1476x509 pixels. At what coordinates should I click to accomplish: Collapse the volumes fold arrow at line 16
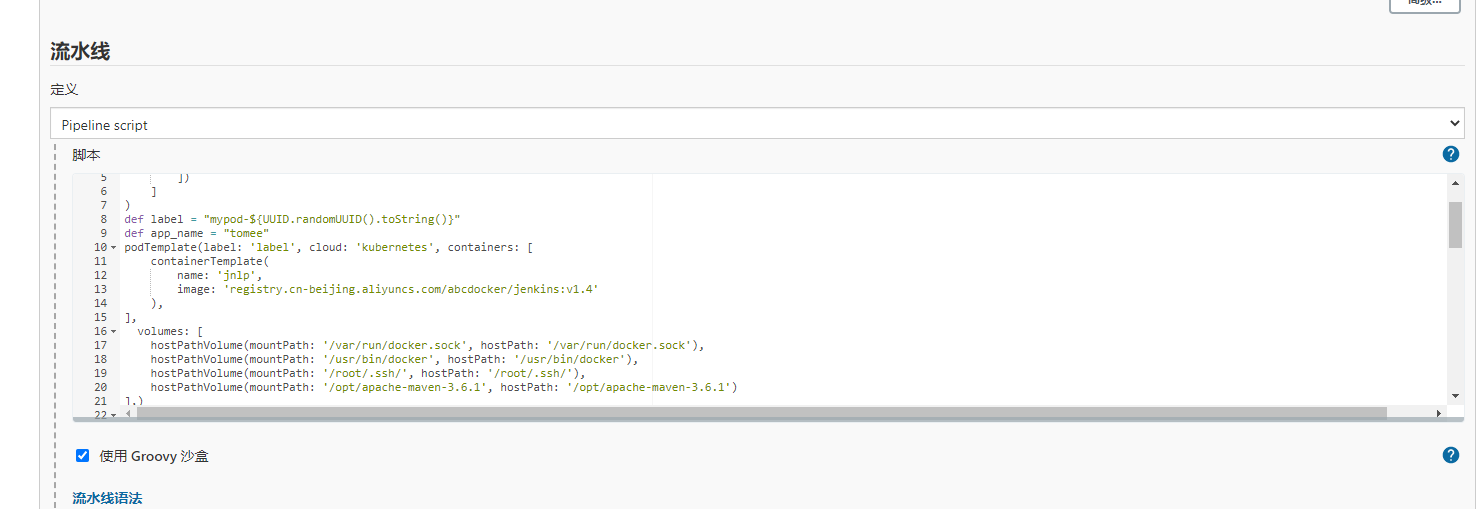[x=113, y=331]
